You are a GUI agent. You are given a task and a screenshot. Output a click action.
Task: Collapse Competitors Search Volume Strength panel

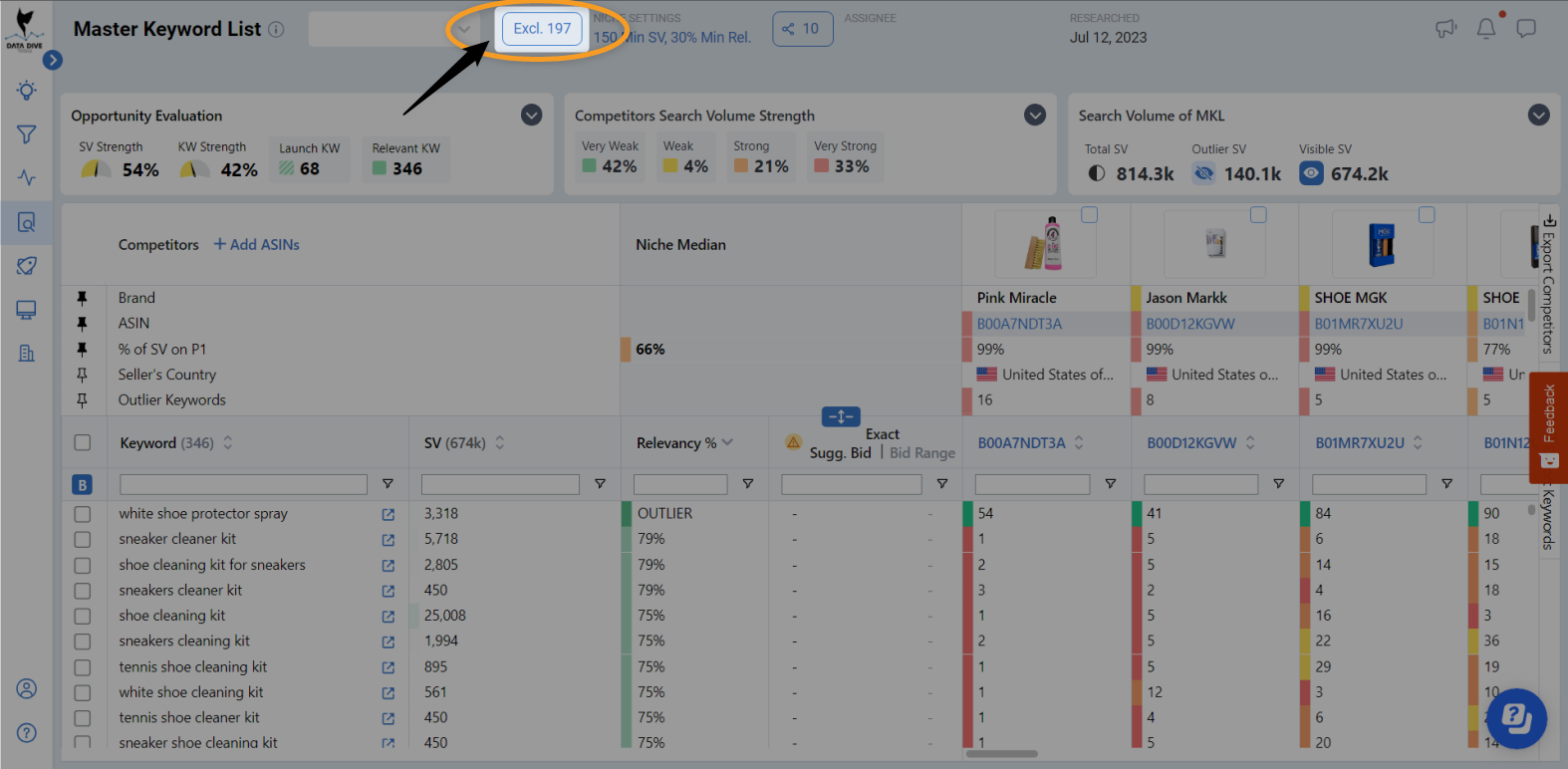(x=1035, y=116)
